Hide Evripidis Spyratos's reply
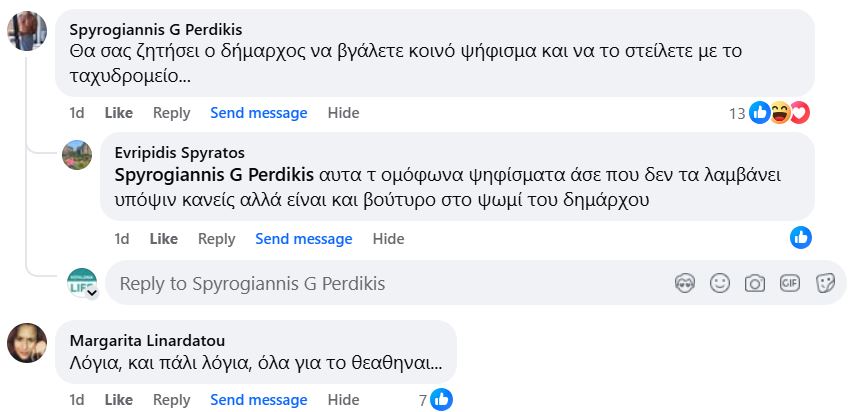The height and width of the screenshot is (412, 853). point(388,239)
